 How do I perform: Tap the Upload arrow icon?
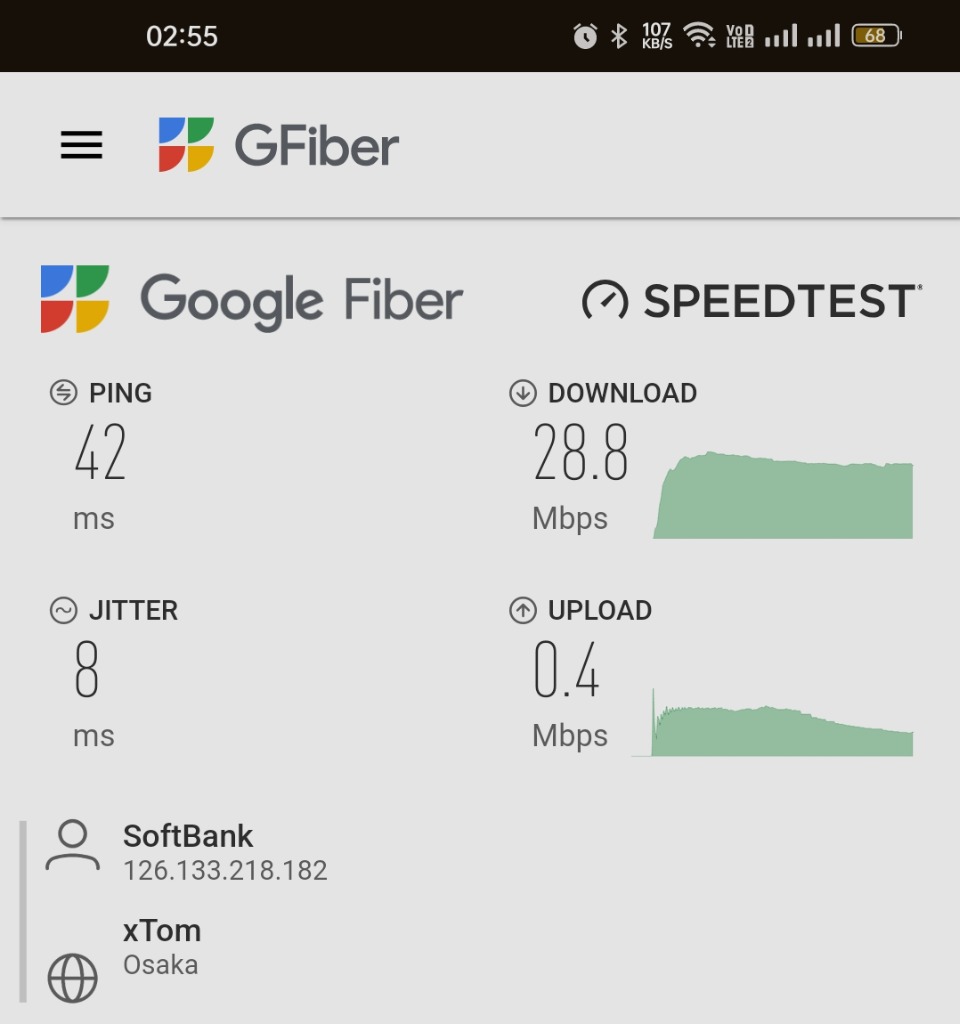coord(522,611)
